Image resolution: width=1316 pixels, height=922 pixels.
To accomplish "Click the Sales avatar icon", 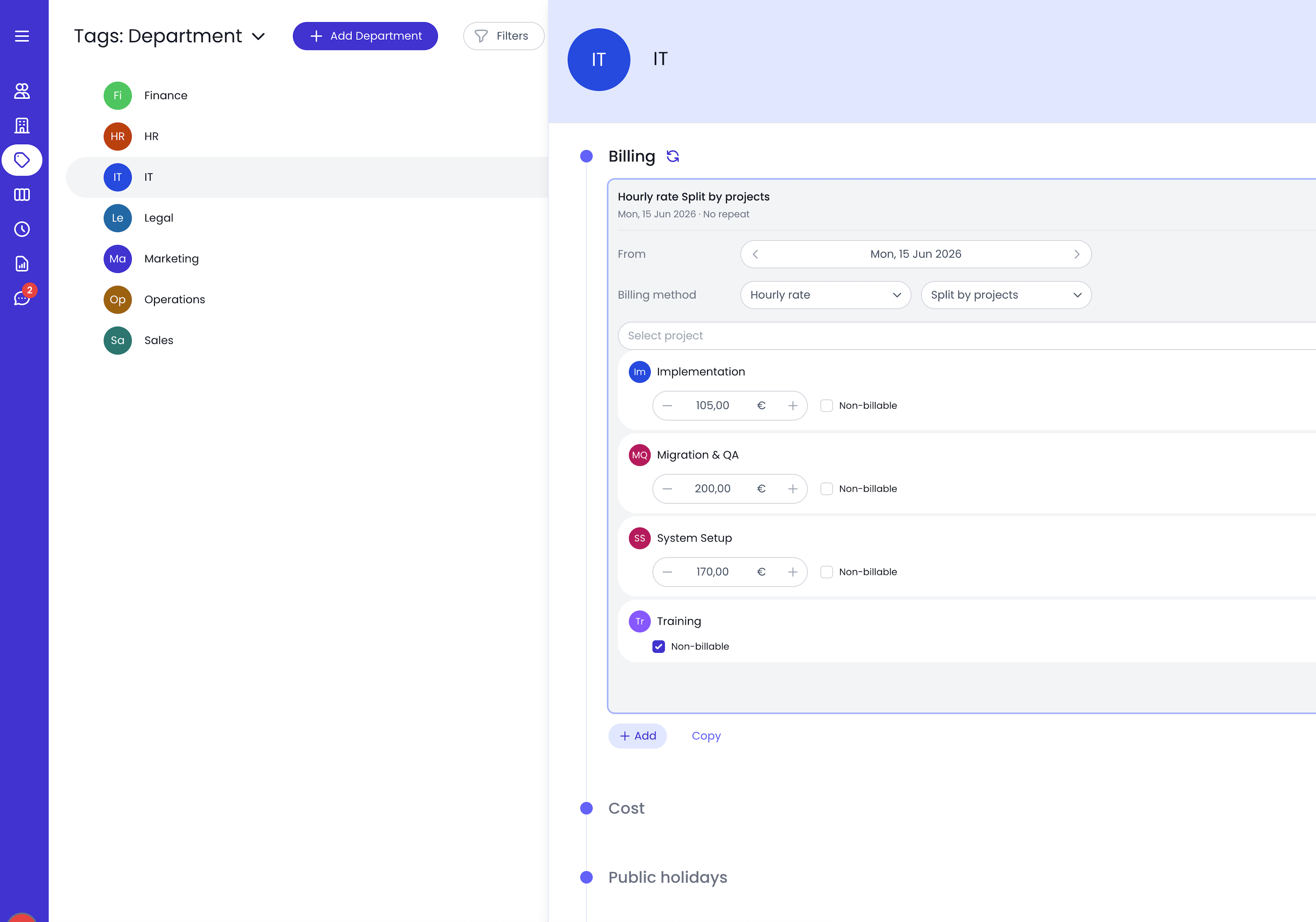I will pos(117,340).
